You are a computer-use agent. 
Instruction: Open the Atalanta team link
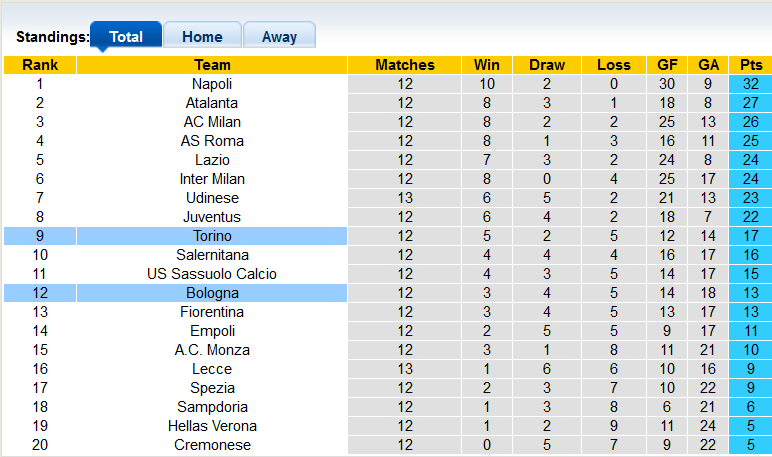(212, 103)
